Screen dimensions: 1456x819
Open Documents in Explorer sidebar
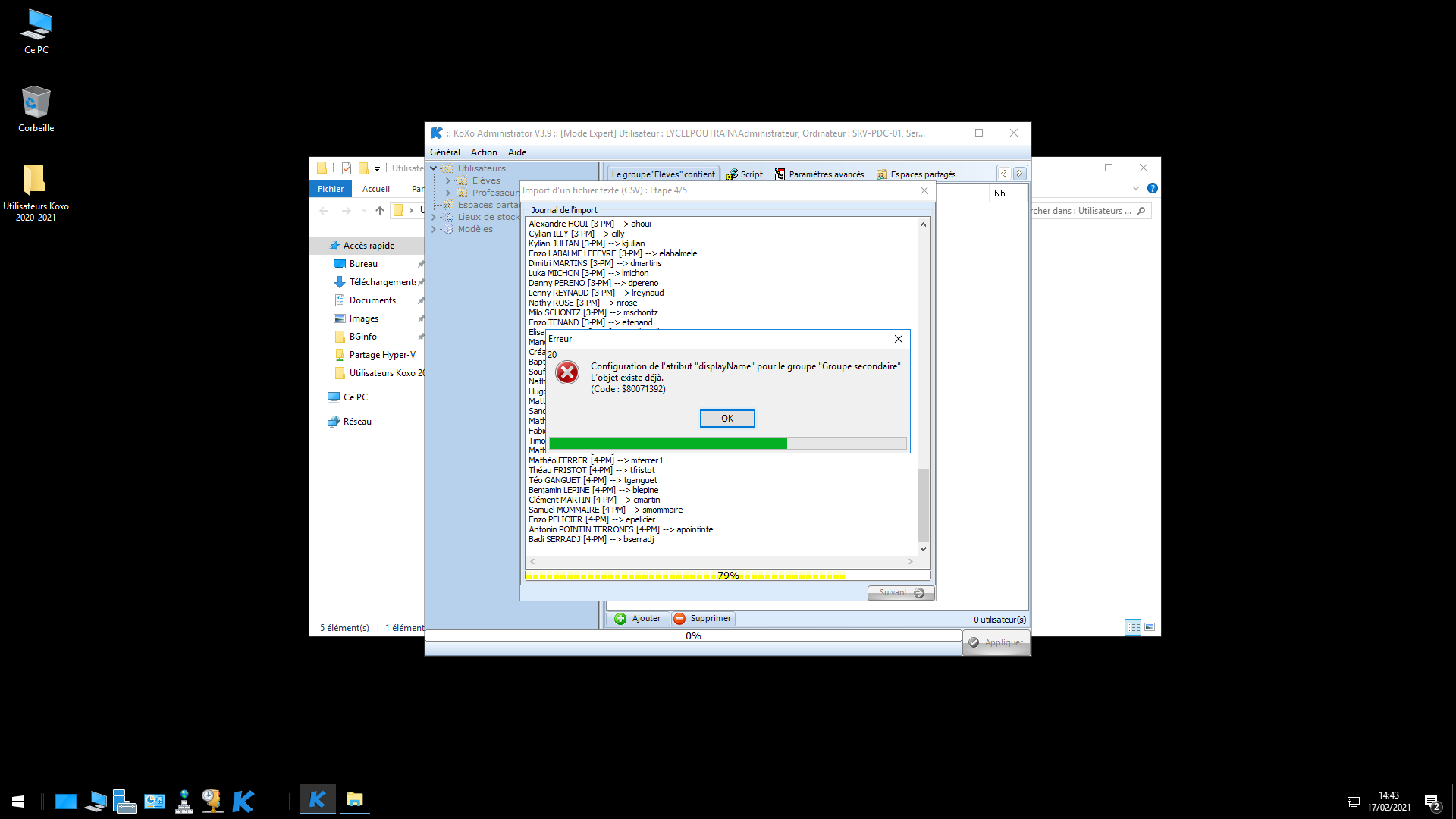click(372, 300)
